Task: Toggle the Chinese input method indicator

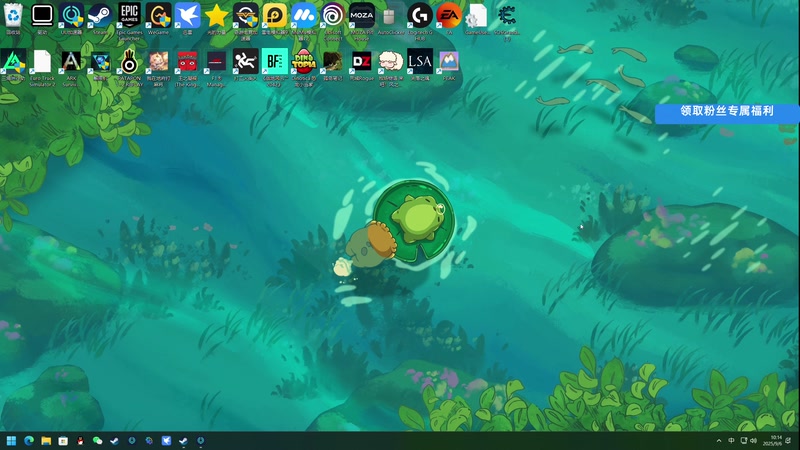Action: coord(731,441)
